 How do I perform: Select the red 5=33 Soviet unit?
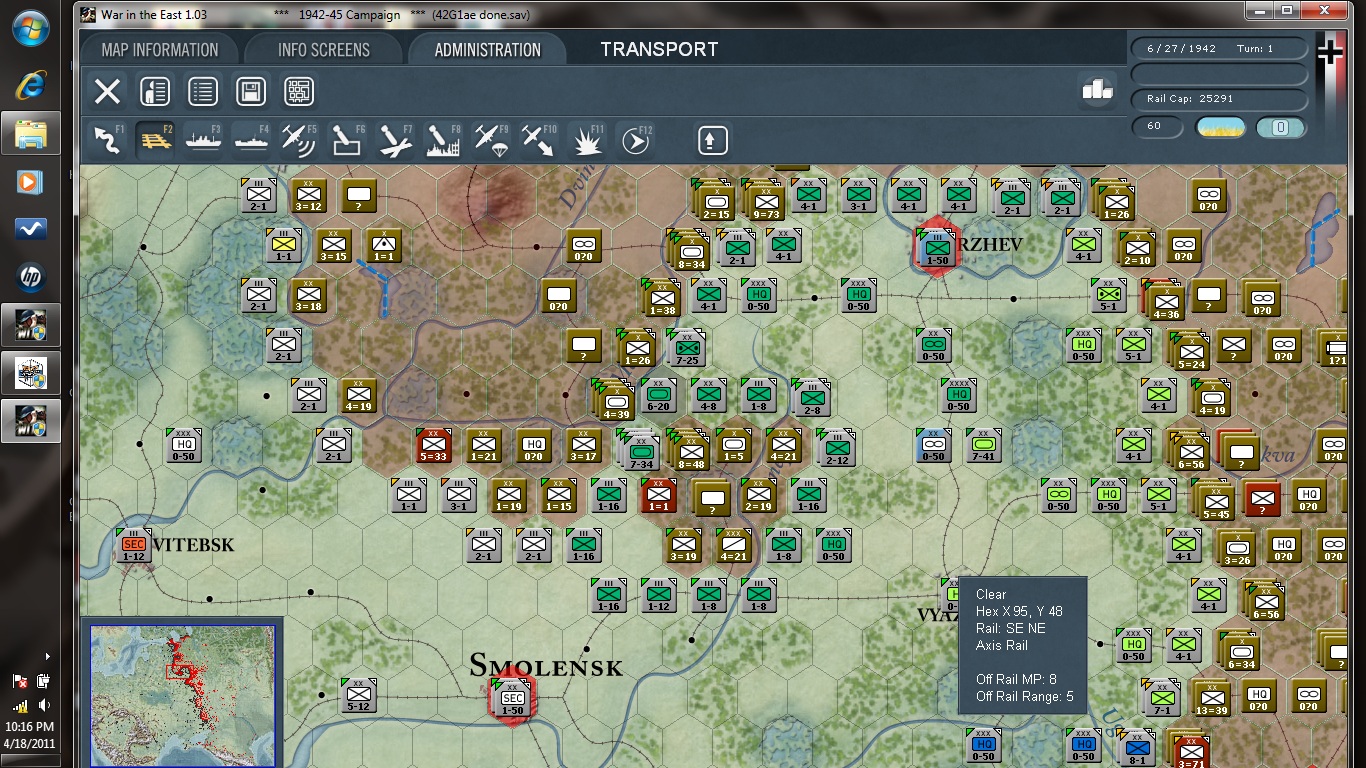[x=434, y=445]
